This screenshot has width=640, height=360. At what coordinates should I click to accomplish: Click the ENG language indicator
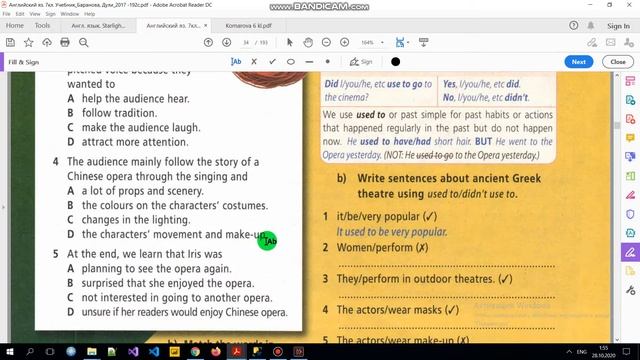point(582,351)
